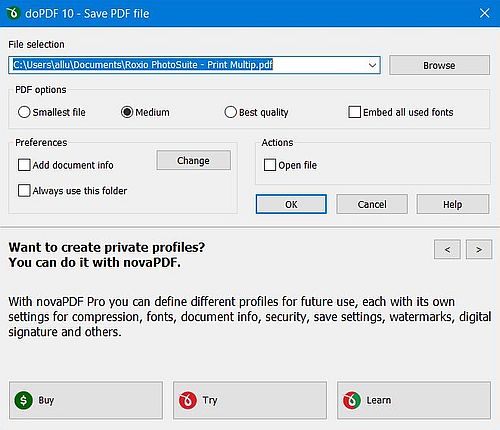
Task: Expand the file path dropdown arrow
Action: coord(372,65)
